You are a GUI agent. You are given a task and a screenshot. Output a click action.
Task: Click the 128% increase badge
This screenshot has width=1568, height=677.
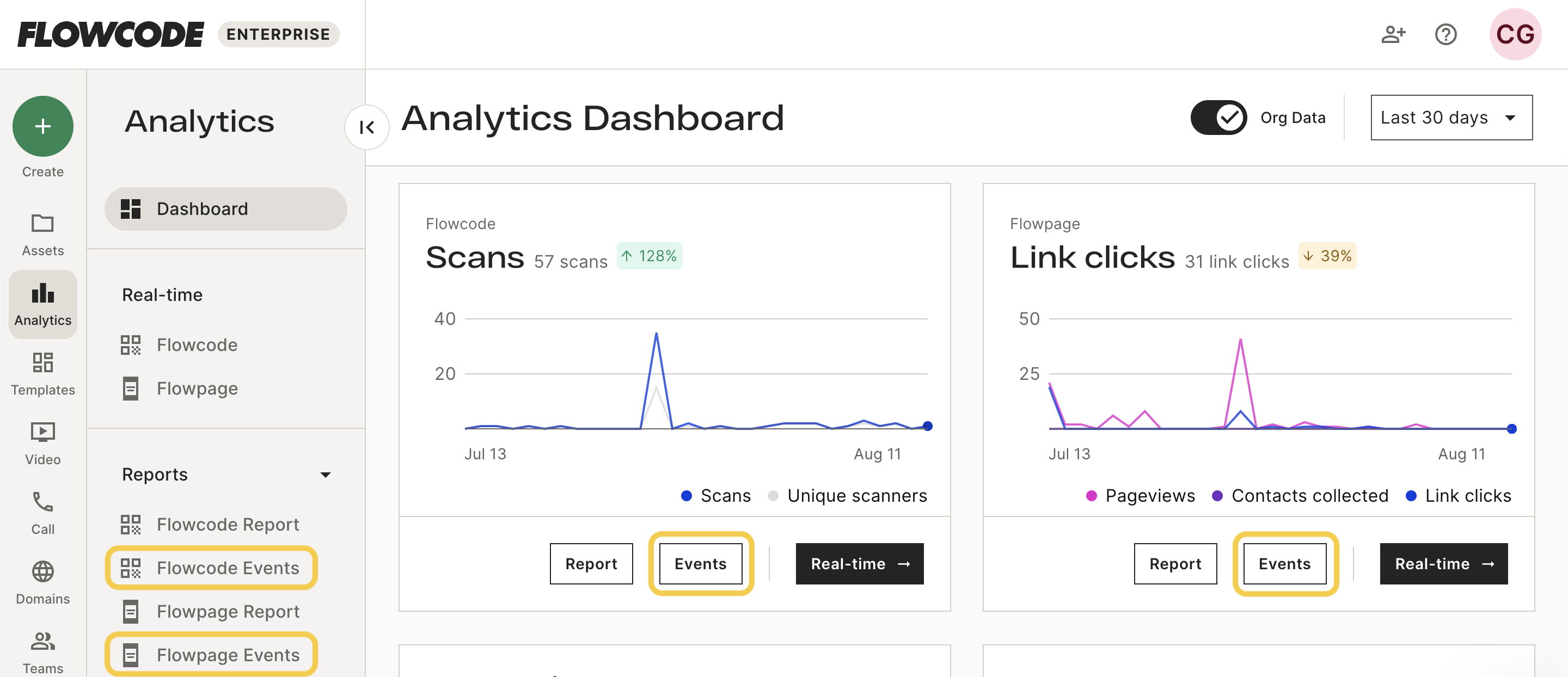click(x=650, y=255)
